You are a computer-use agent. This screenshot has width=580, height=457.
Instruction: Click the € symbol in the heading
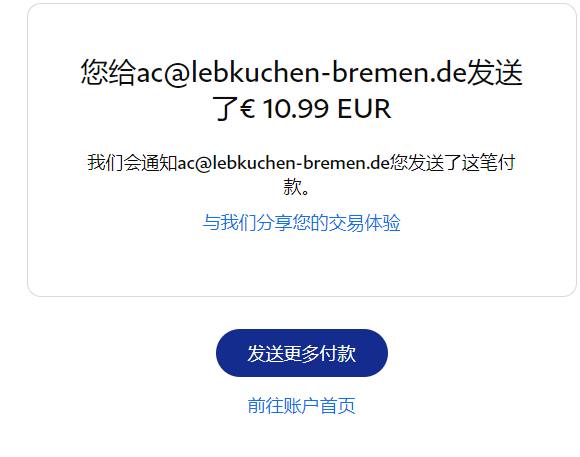(247, 108)
